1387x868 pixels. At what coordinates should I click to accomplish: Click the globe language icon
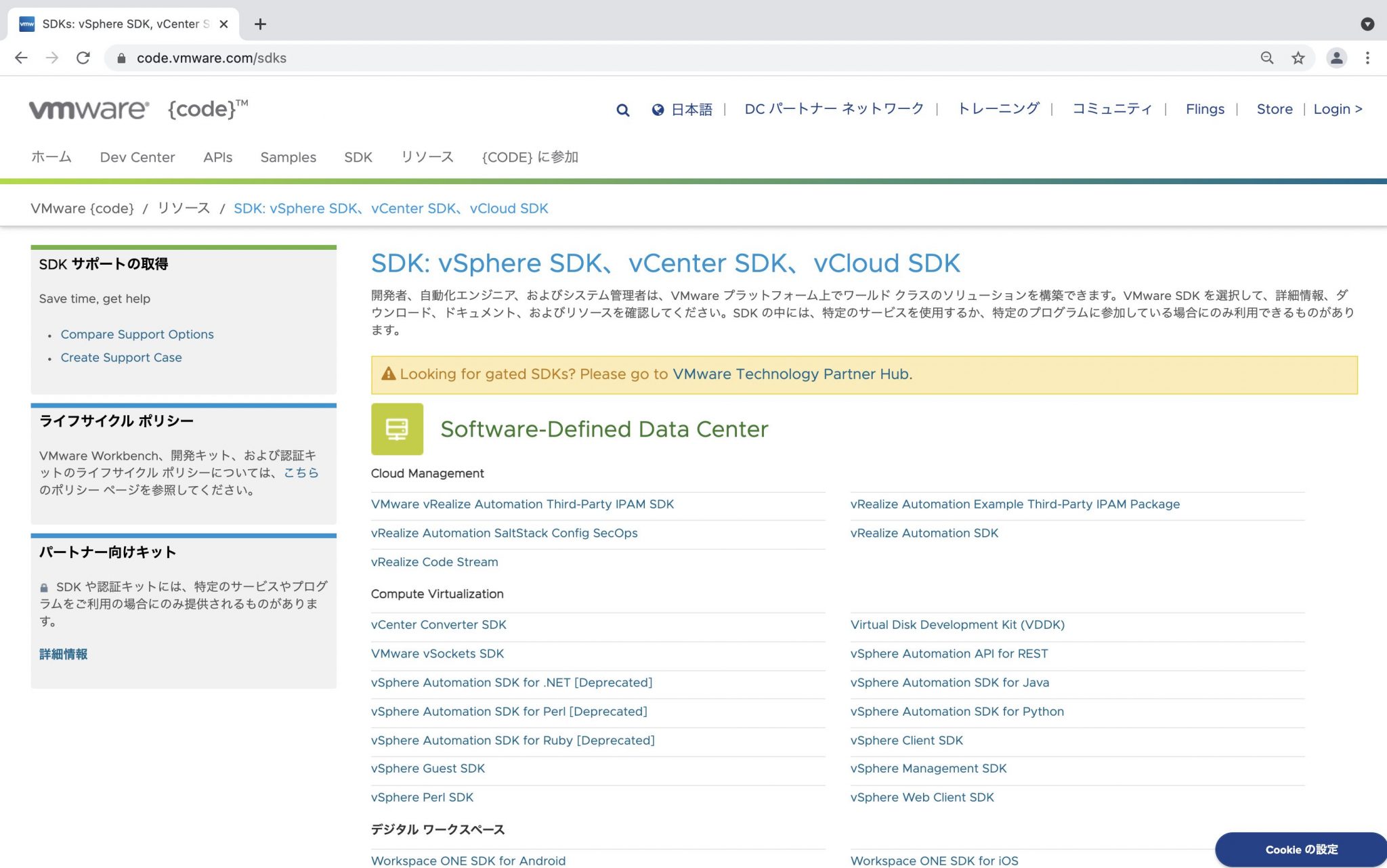[657, 110]
